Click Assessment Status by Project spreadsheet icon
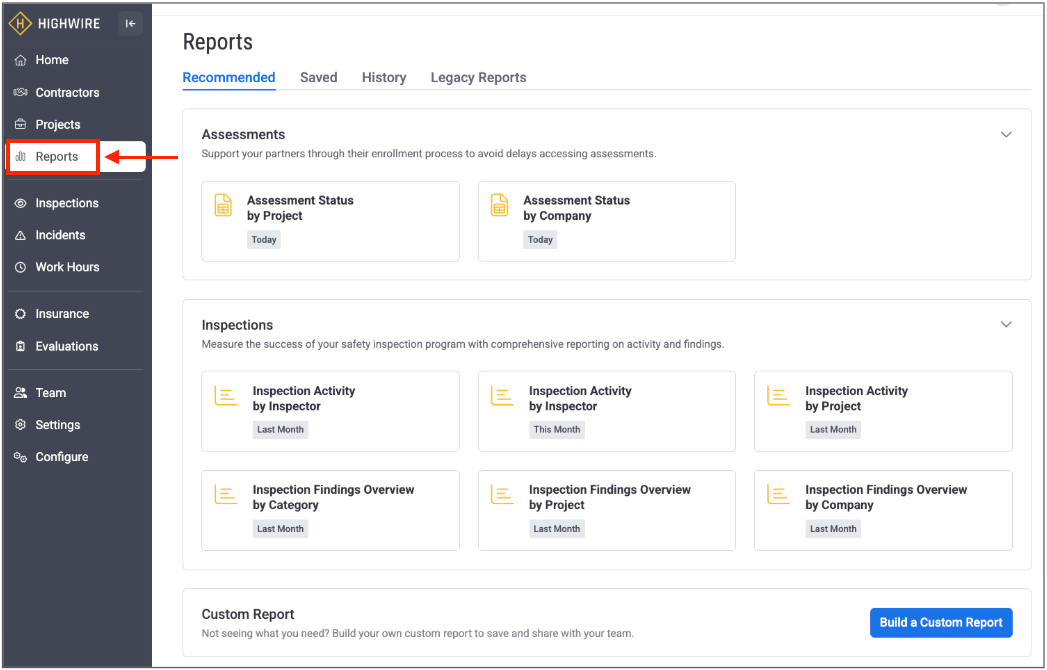 point(224,205)
